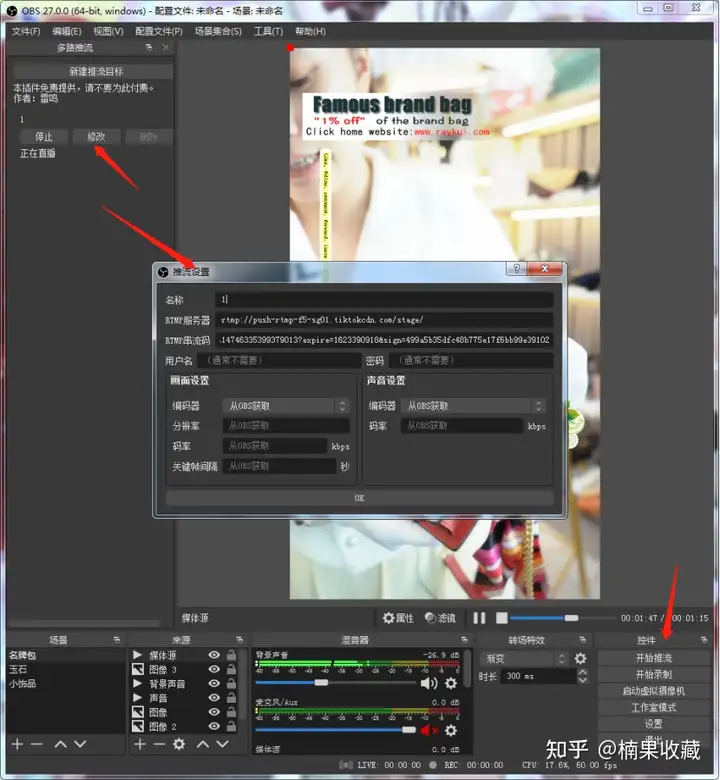Viewport: 720px width, 780px height.
Task: Click 停止 to stop the stream target
Action: [44, 137]
